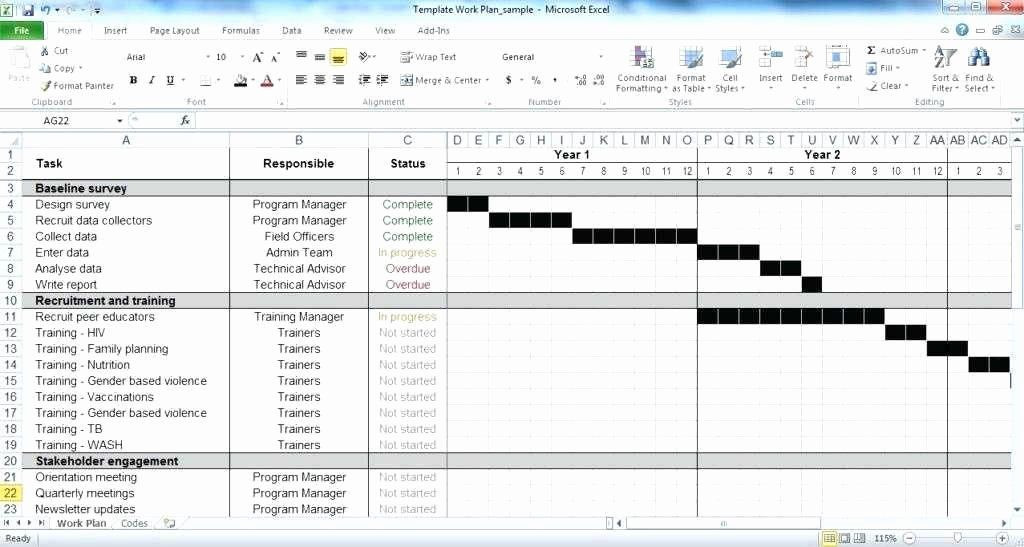Click the Font Color letter A icon
This screenshot has width=1024, height=547.
point(266,80)
